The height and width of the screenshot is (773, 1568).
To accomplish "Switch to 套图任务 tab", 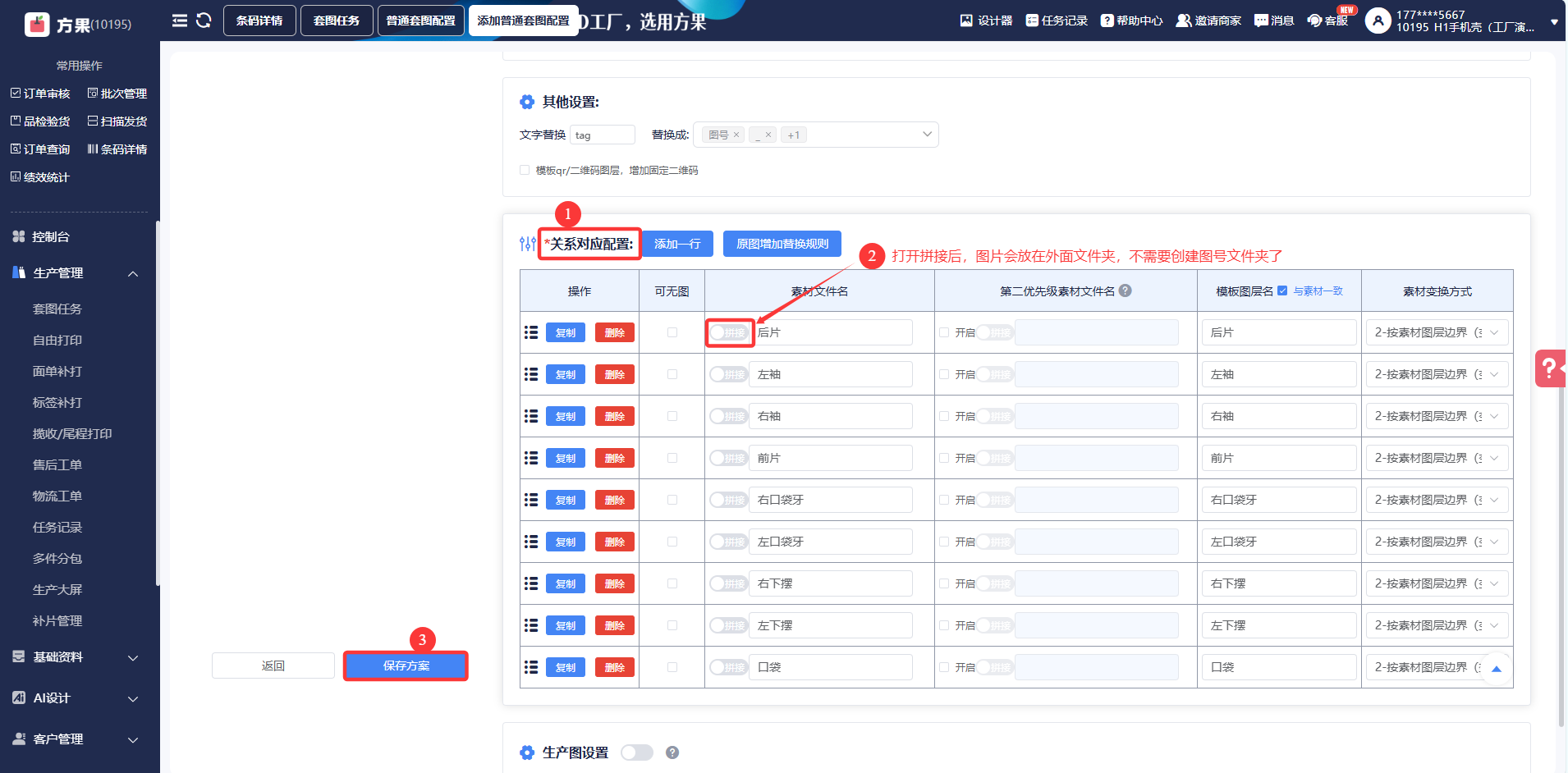I will [x=337, y=21].
